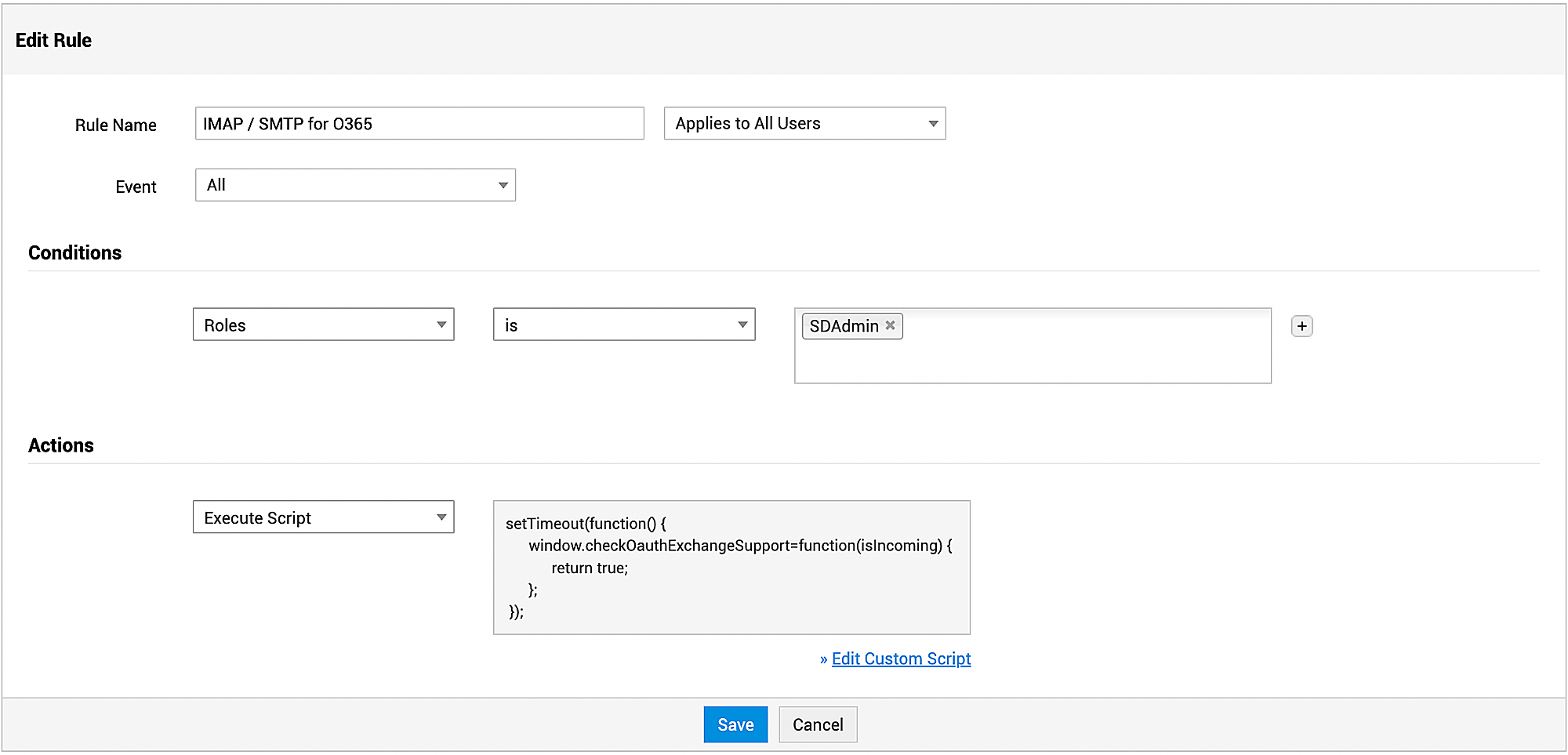Screen dimensions: 1568x755
Task: Add a new condition with plus icon
Action: [x=1301, y=326]
